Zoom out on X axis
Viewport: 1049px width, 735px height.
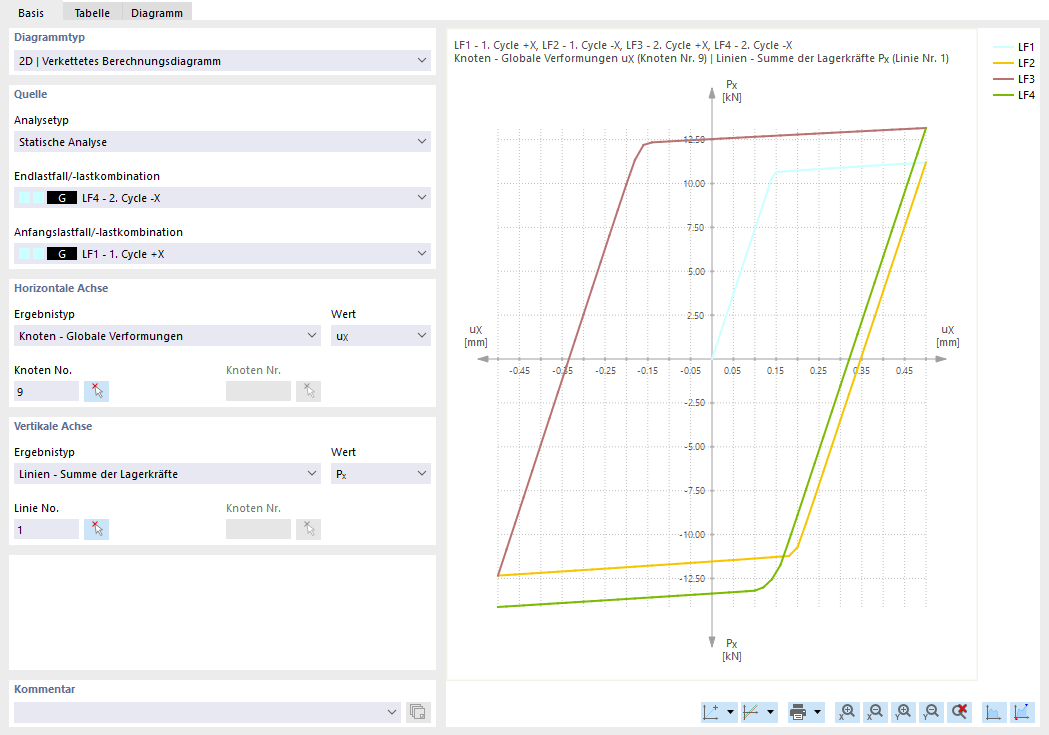(874, 712)
